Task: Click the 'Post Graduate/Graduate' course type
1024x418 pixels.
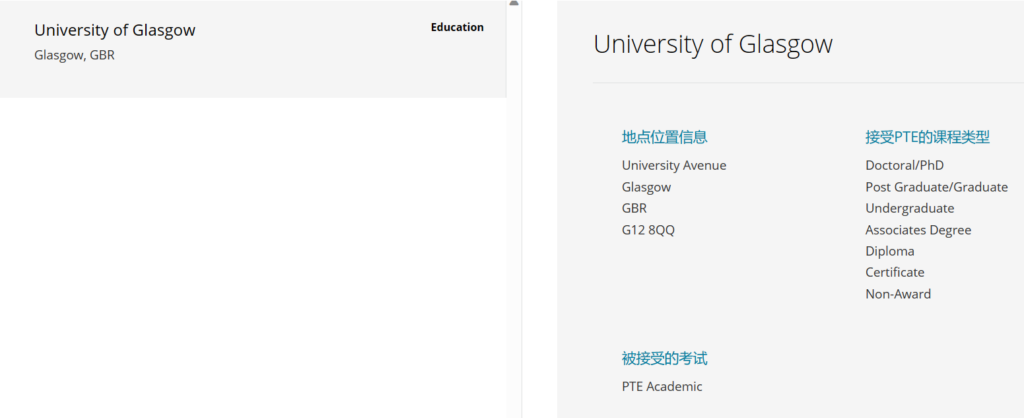Action: (936, 187)
